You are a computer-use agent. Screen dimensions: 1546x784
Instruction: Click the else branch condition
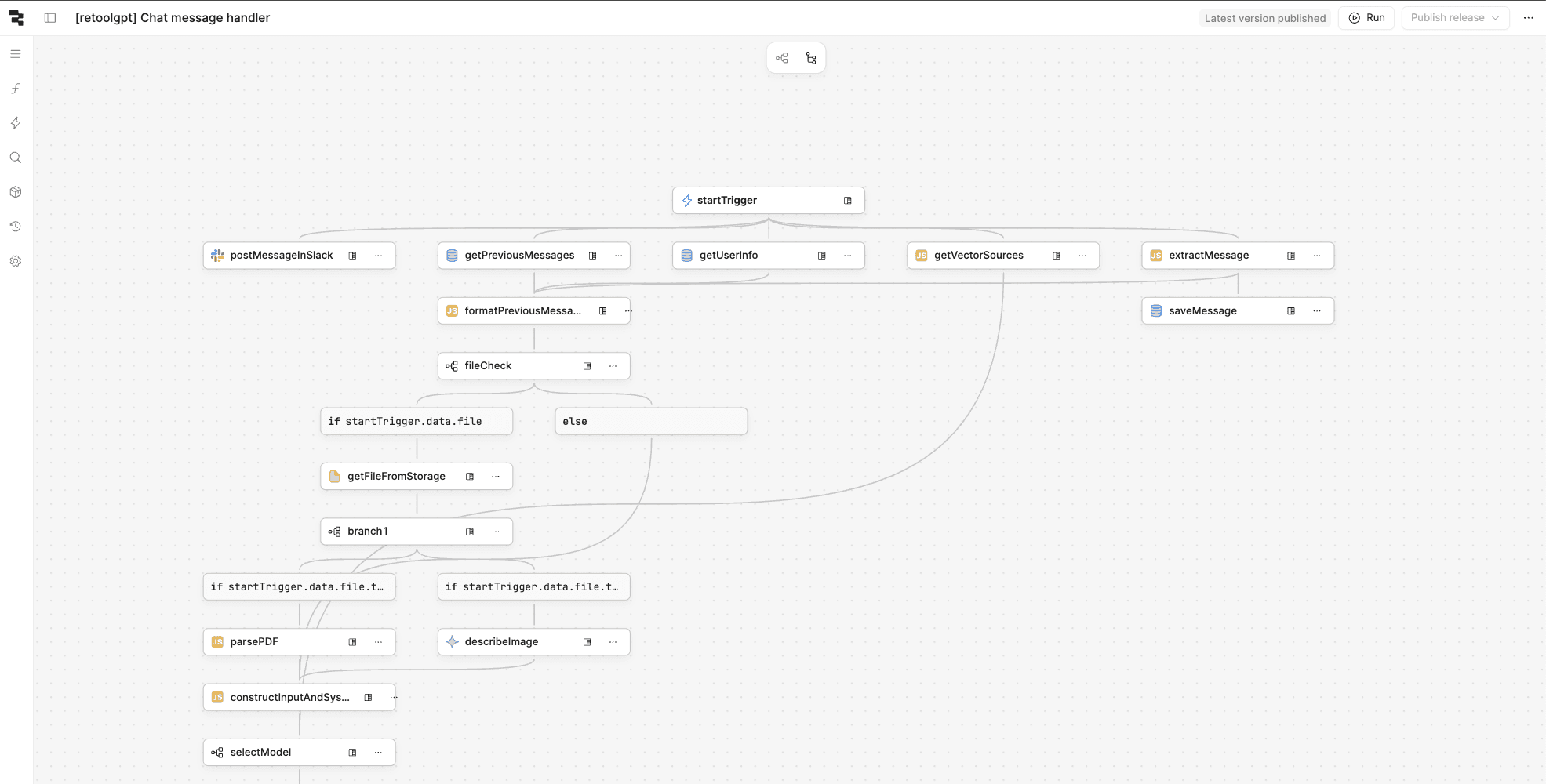point(650,421)
